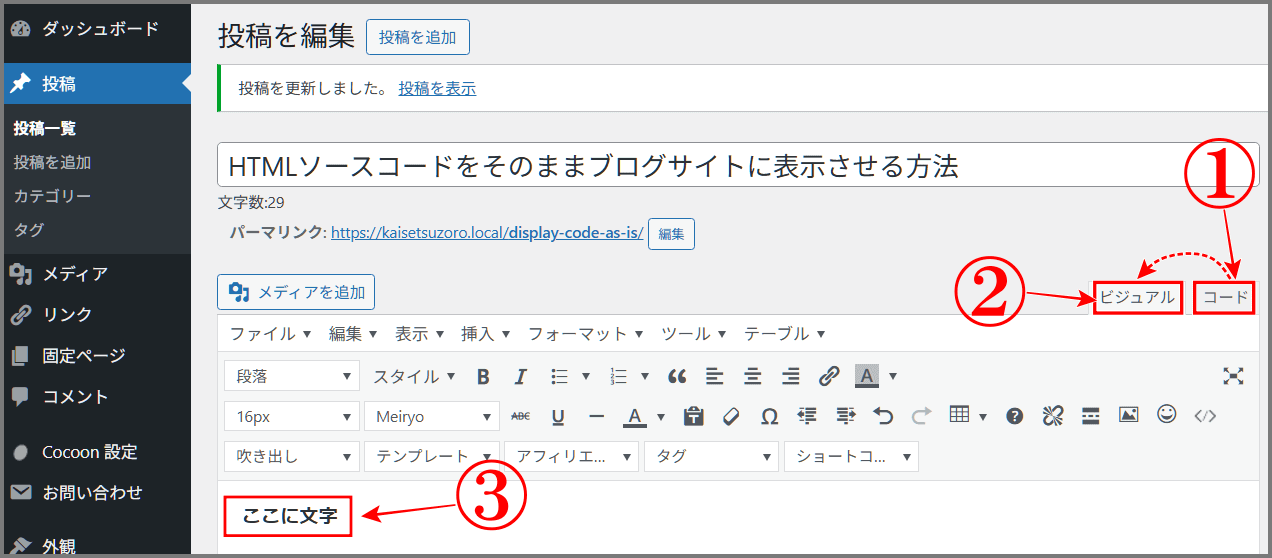Remove link with broken chain icon
The width and height of the screenshot is (1272, 558).
[x=1052, y=416]
